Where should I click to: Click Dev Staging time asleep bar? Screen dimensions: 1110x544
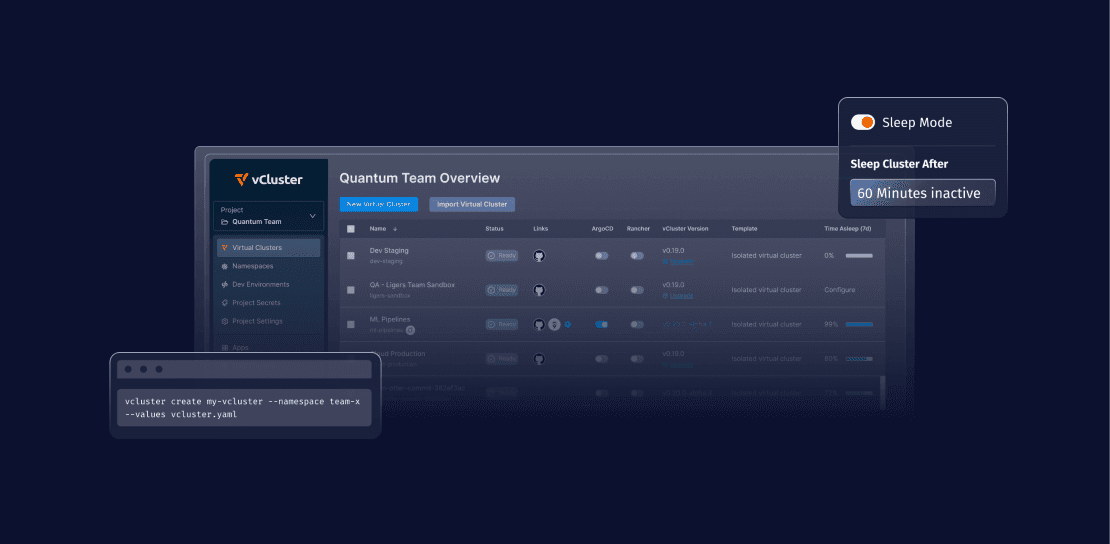coord(859,256)
